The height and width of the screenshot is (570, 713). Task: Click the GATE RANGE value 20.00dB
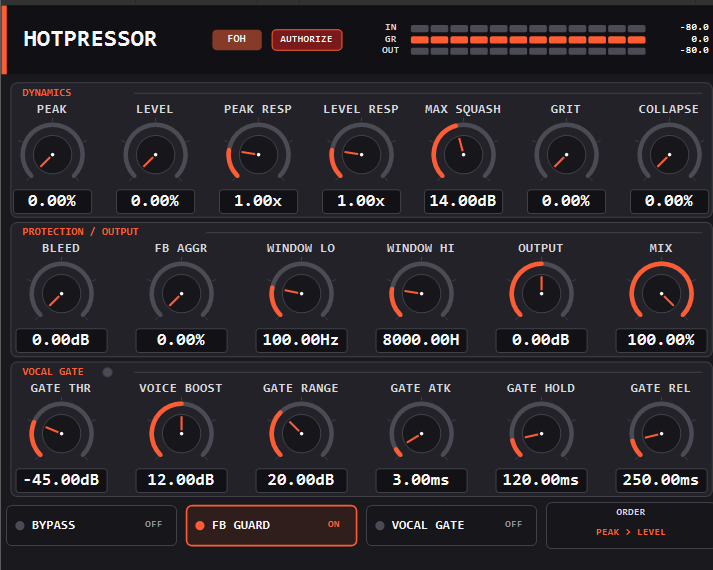coord(301,480)
